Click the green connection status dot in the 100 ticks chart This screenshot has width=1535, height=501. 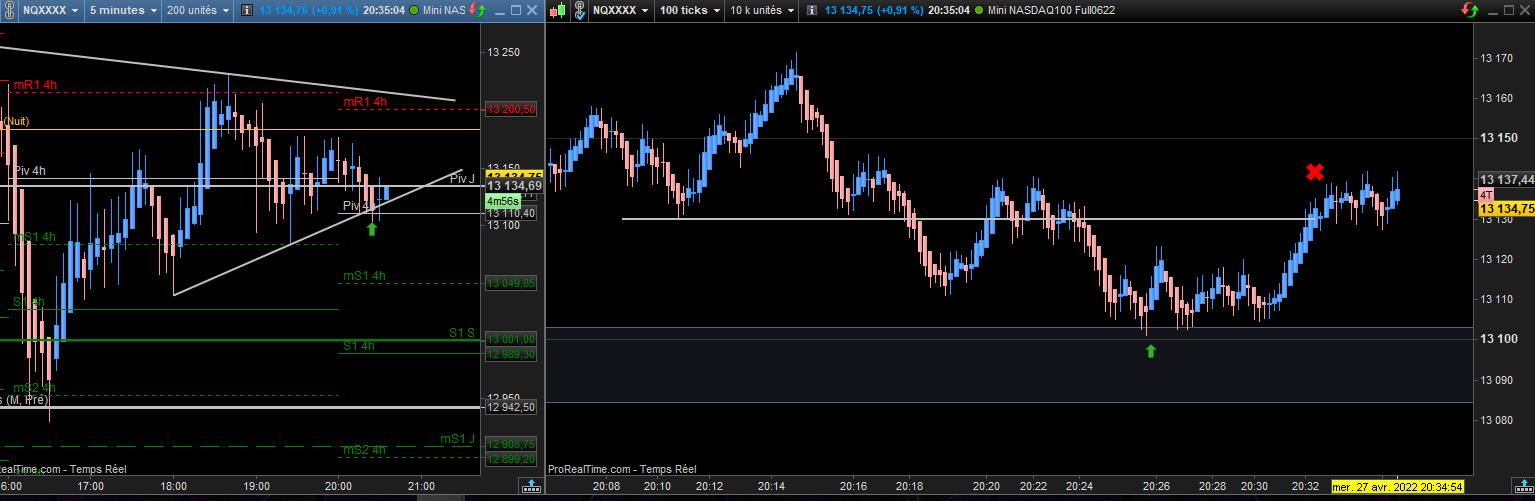click(x=979, y=10)
